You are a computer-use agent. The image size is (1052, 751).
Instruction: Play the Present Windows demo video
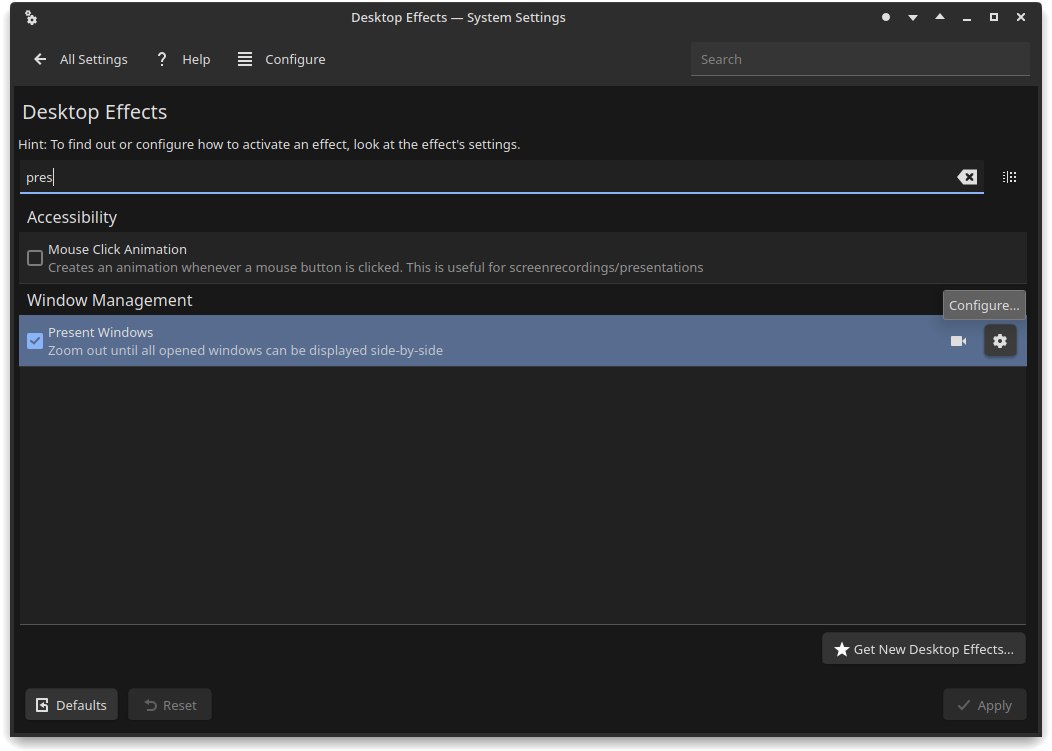[x=958, y=341]
